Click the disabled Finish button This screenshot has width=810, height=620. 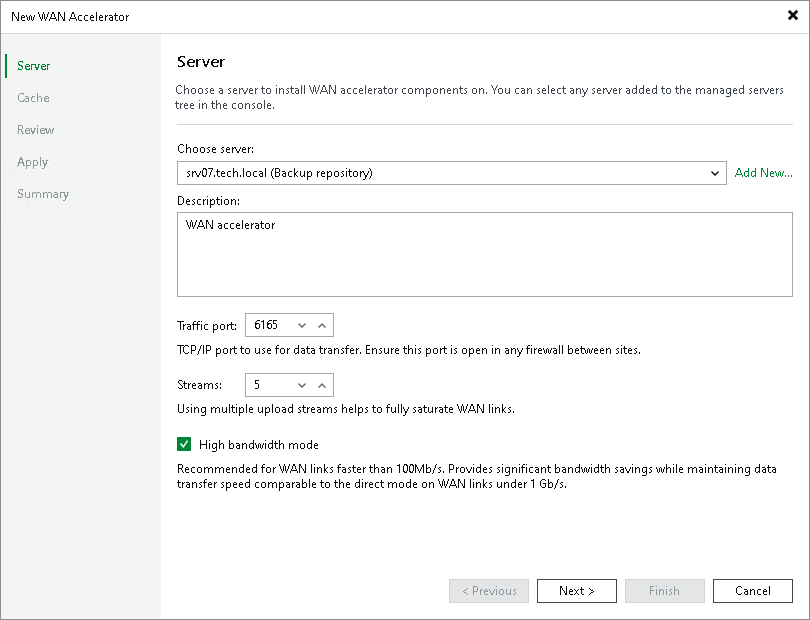click(664, 591)
